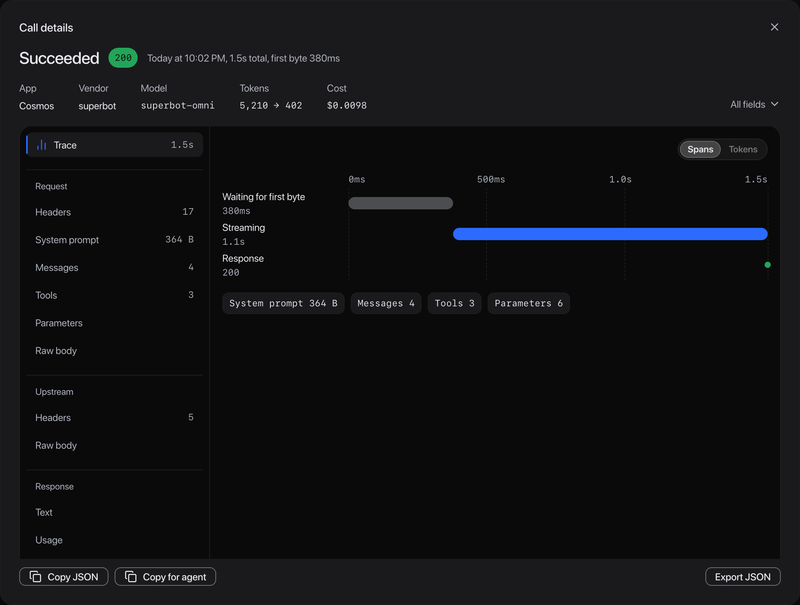Open Upstream Raw body
Image resolution: width=800 pixels, height=605 pixels.
coord(114,445)
